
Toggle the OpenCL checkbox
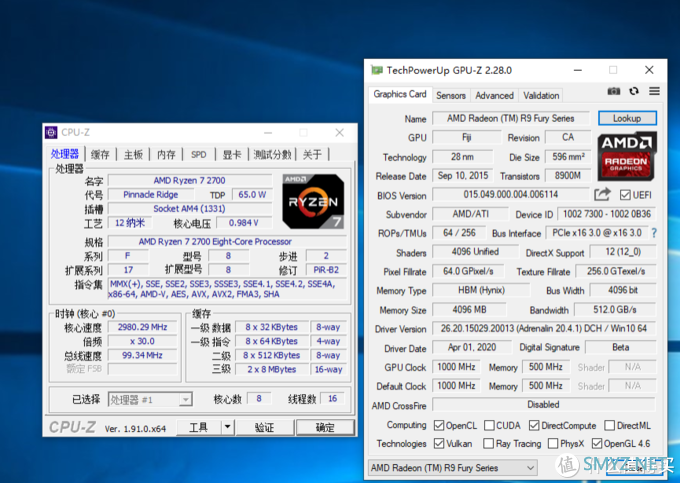(x=439, y=425)
